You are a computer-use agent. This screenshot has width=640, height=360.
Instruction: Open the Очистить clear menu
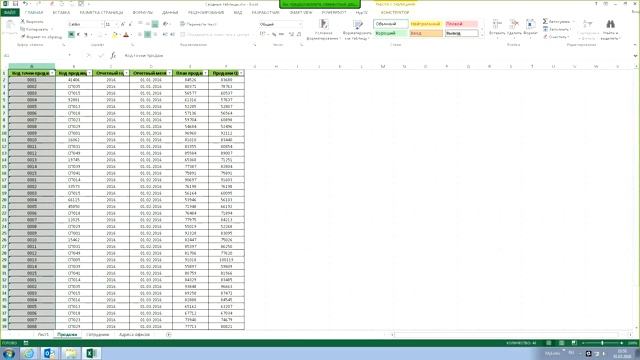pos(556,37)
